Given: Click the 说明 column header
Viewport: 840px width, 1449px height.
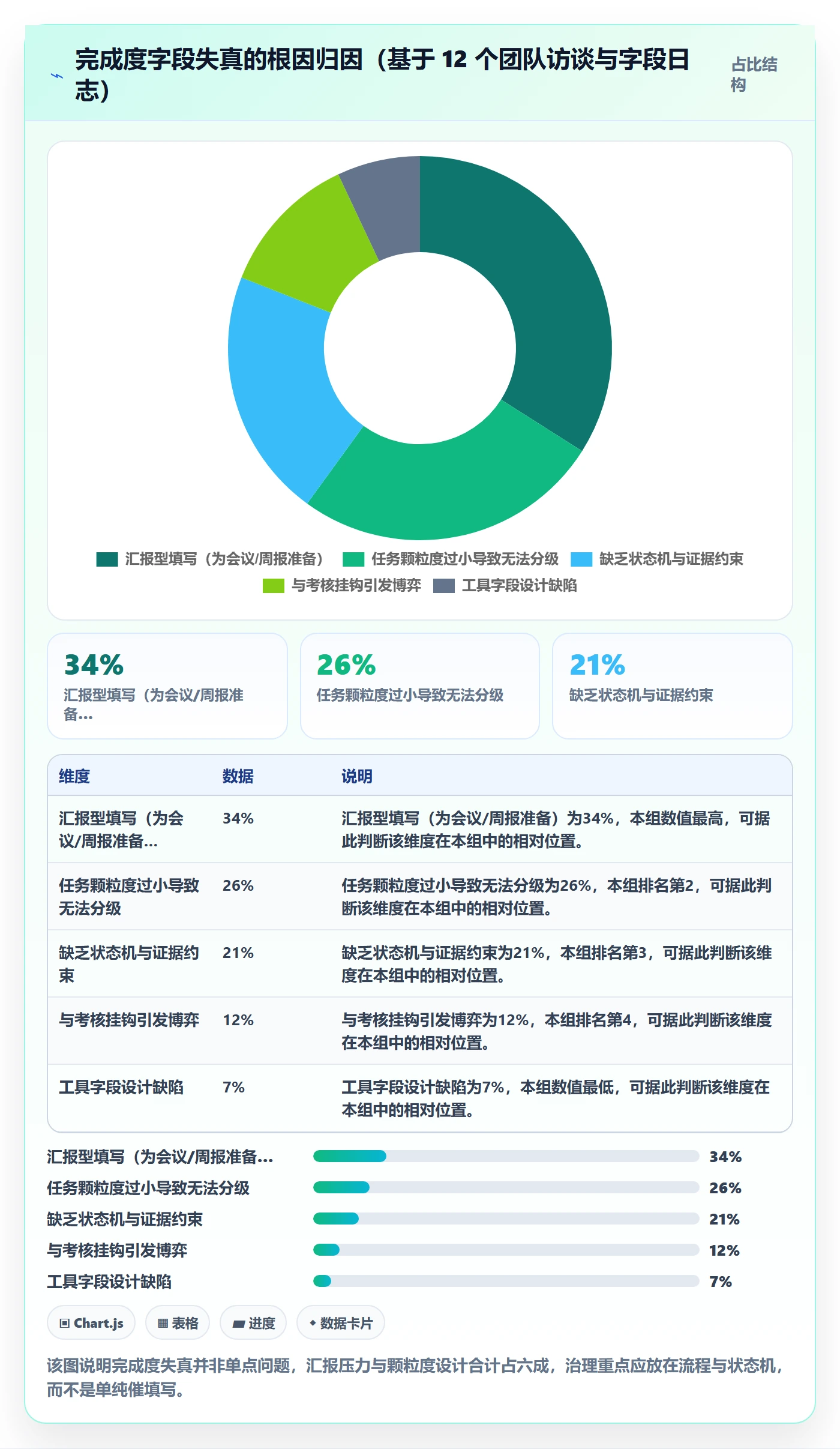Looking at the screenshot, I should (357, 776).
